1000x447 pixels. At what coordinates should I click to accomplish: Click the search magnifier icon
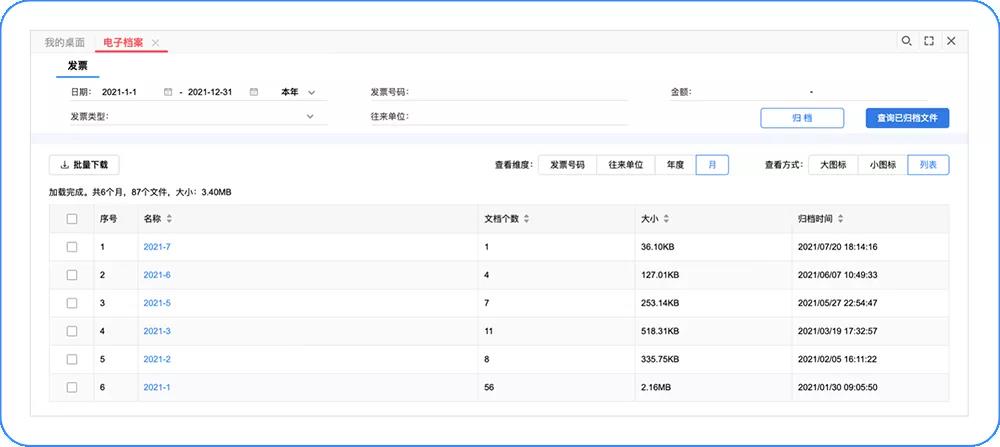(x=906, y=41)
